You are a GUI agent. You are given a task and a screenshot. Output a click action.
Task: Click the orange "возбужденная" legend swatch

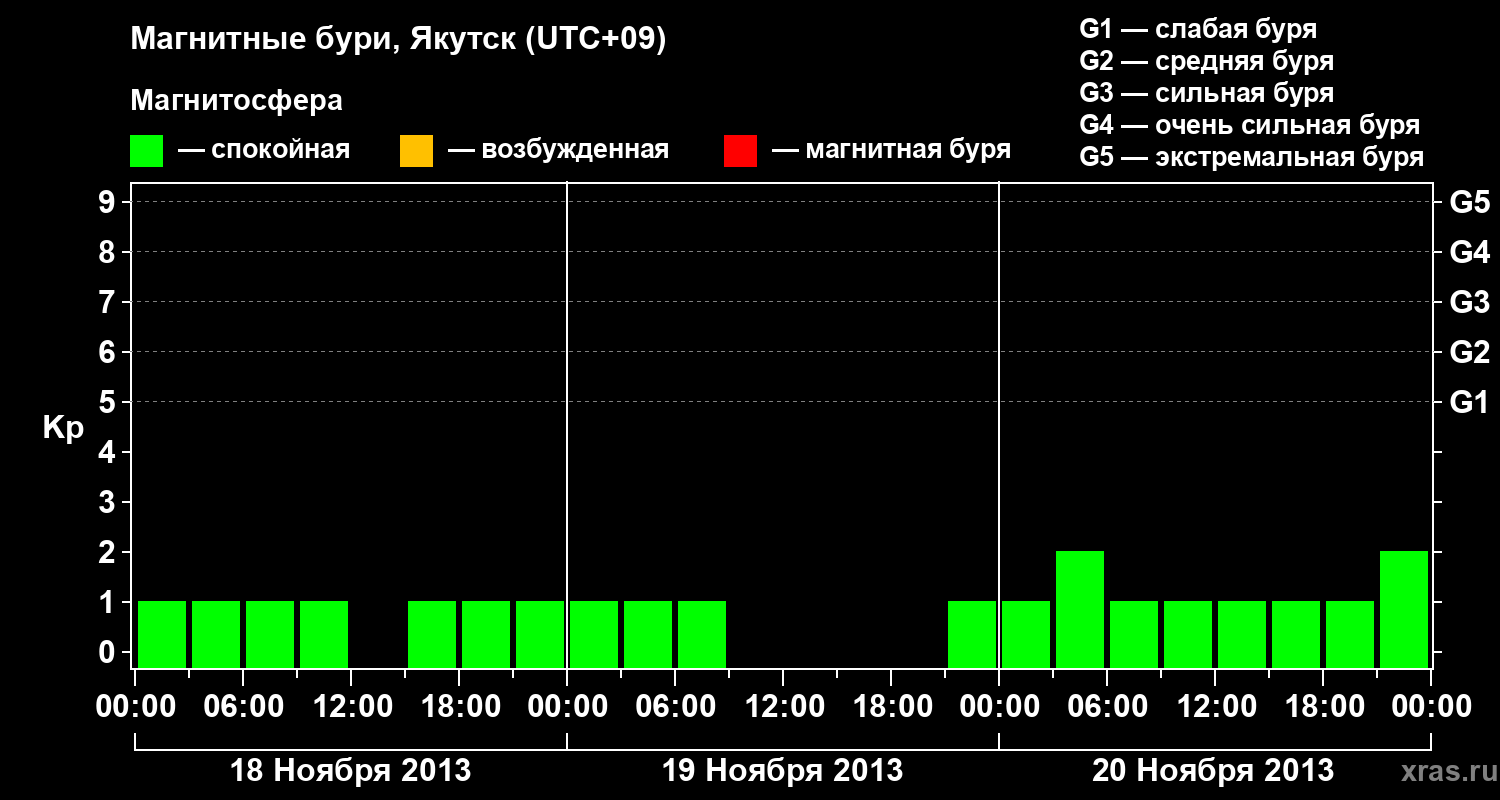click(416, 151)
